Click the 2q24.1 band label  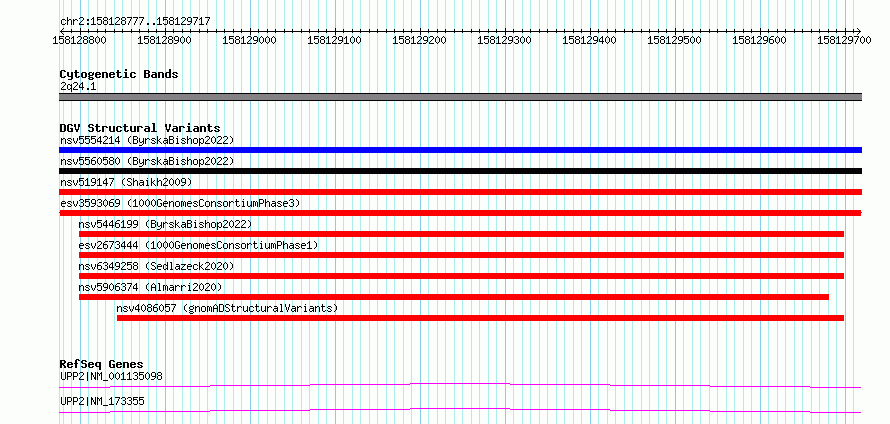point(77,86)
